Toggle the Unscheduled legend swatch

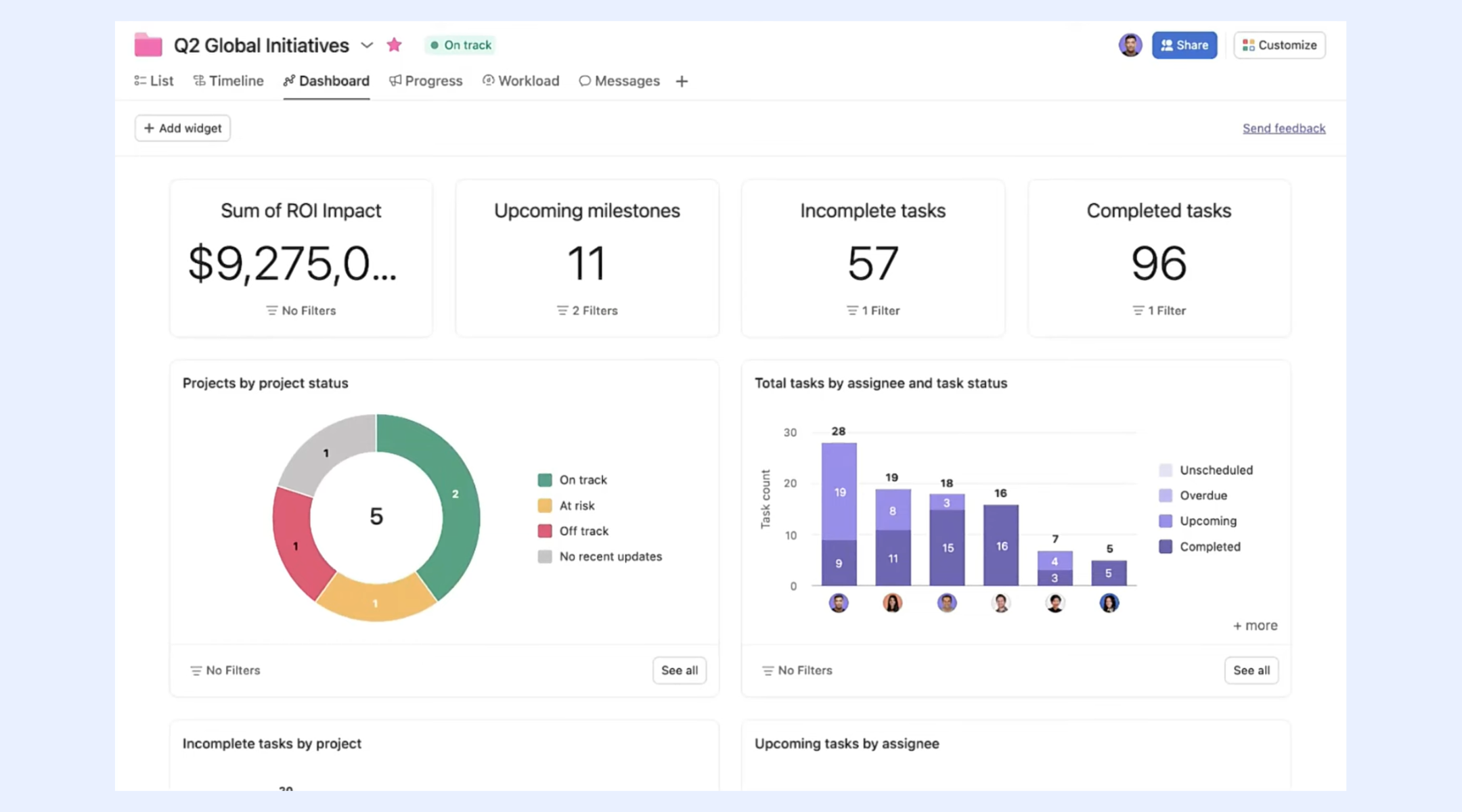coord(1166,470)
